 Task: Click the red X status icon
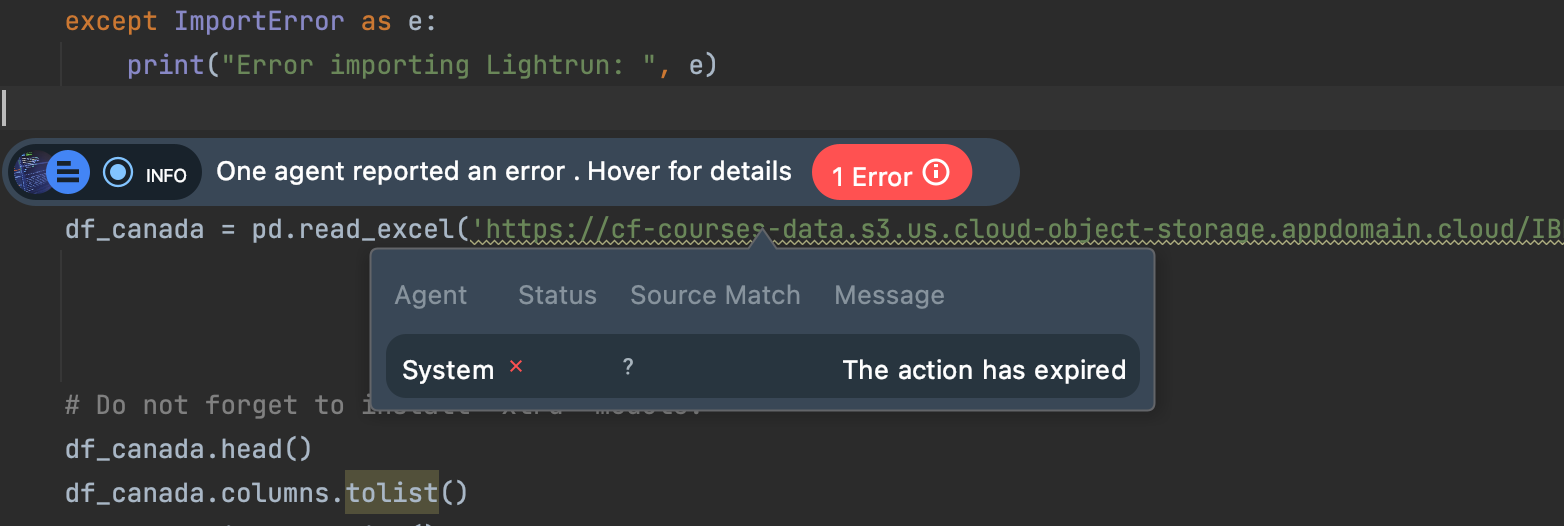pos(516,367)
